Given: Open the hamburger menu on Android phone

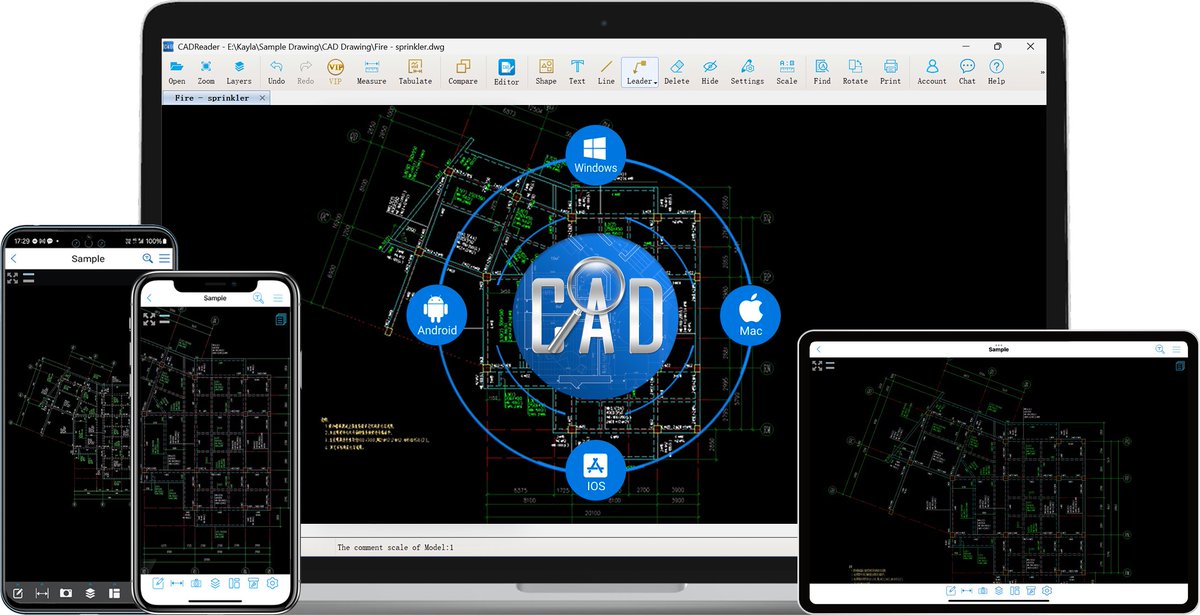Looking at the screenshot, I should point(165,259).
